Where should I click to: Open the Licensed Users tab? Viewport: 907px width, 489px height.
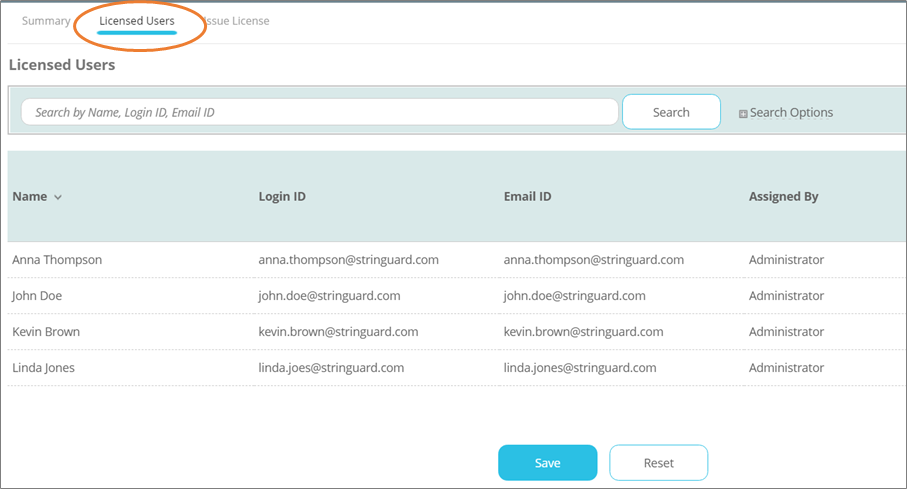pyautogui.click(x=137, y=21)
